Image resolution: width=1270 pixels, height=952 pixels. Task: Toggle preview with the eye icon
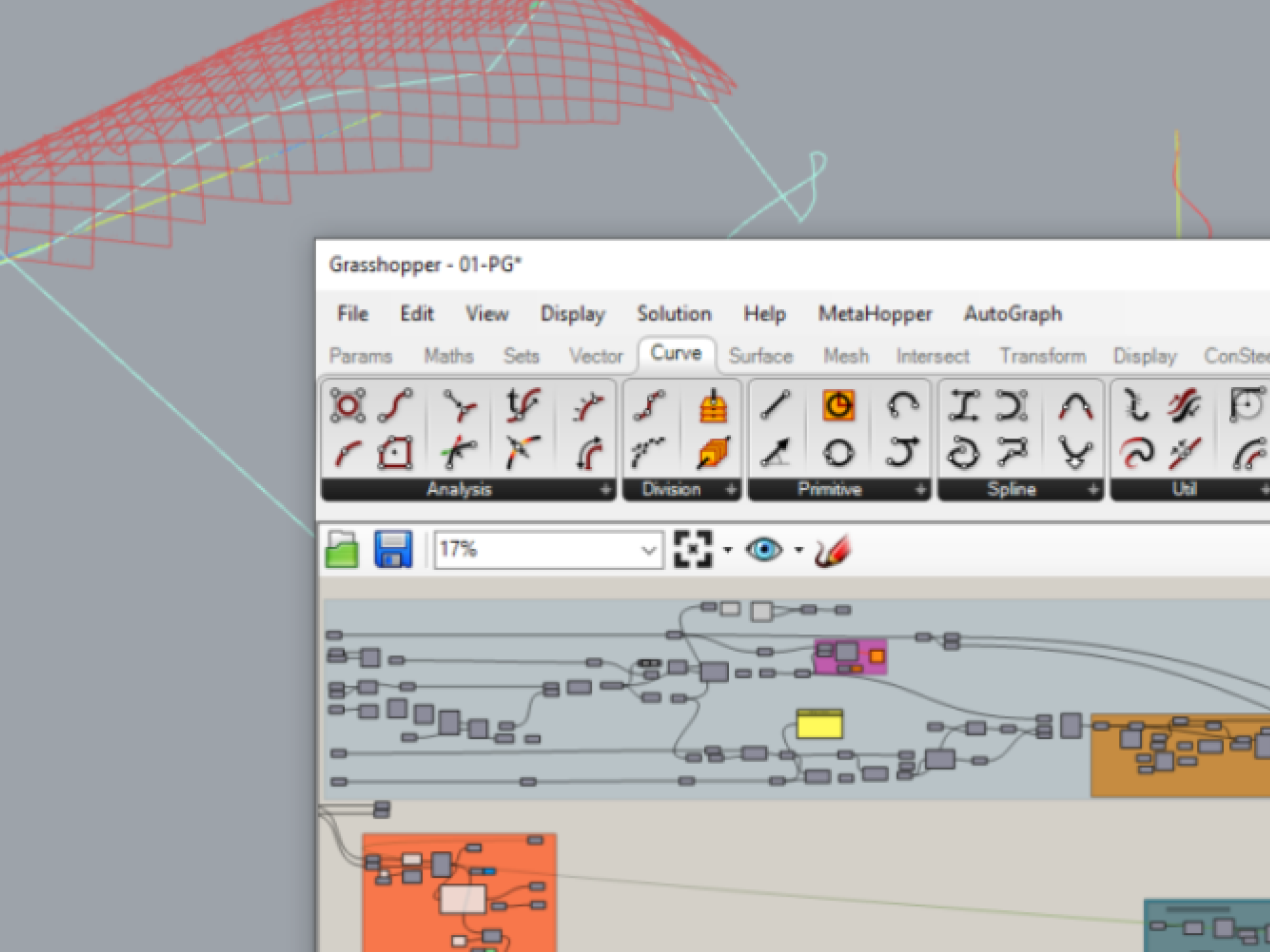coord(765,550)
